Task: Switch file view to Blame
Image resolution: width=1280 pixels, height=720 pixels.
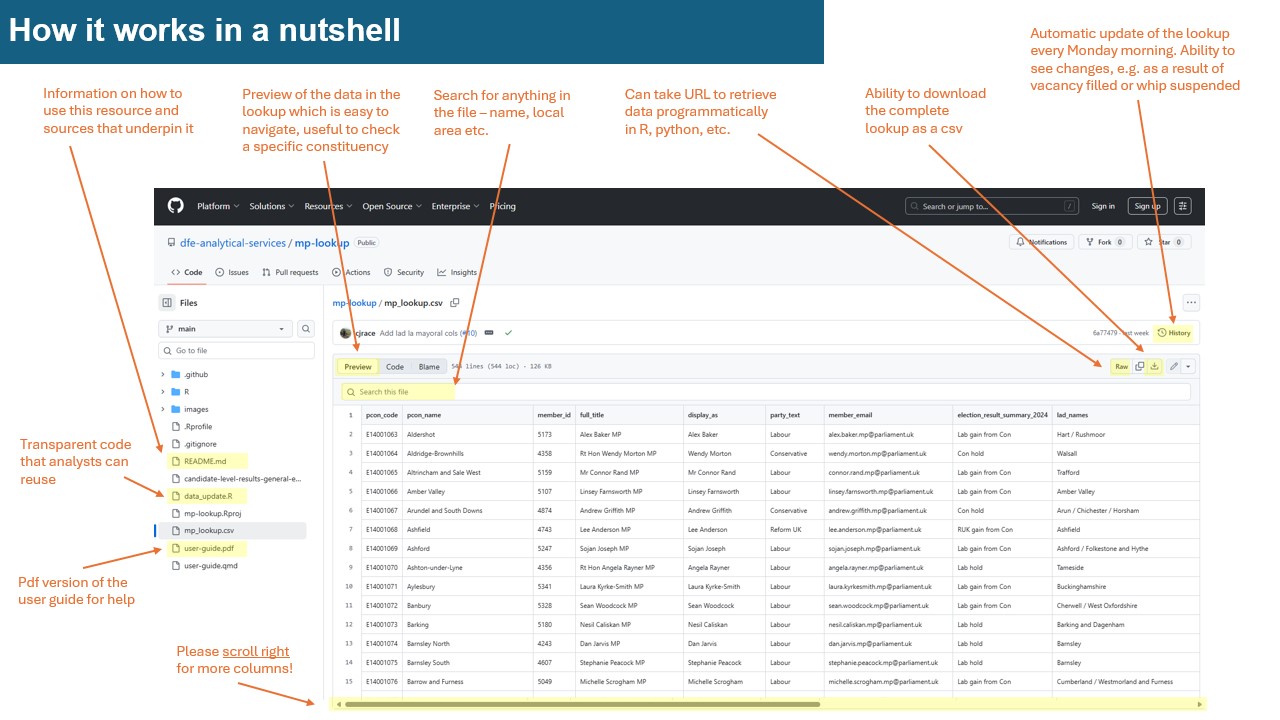Action: click(x=428, y=367)
